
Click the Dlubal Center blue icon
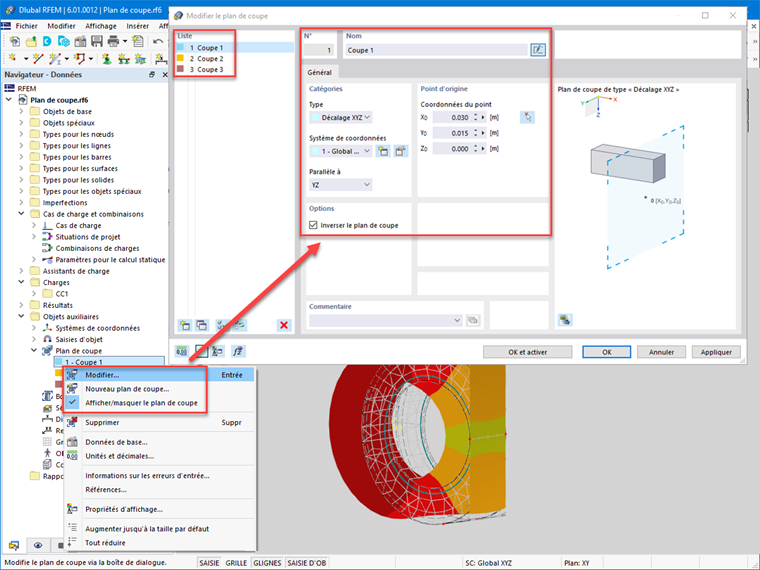47,41
